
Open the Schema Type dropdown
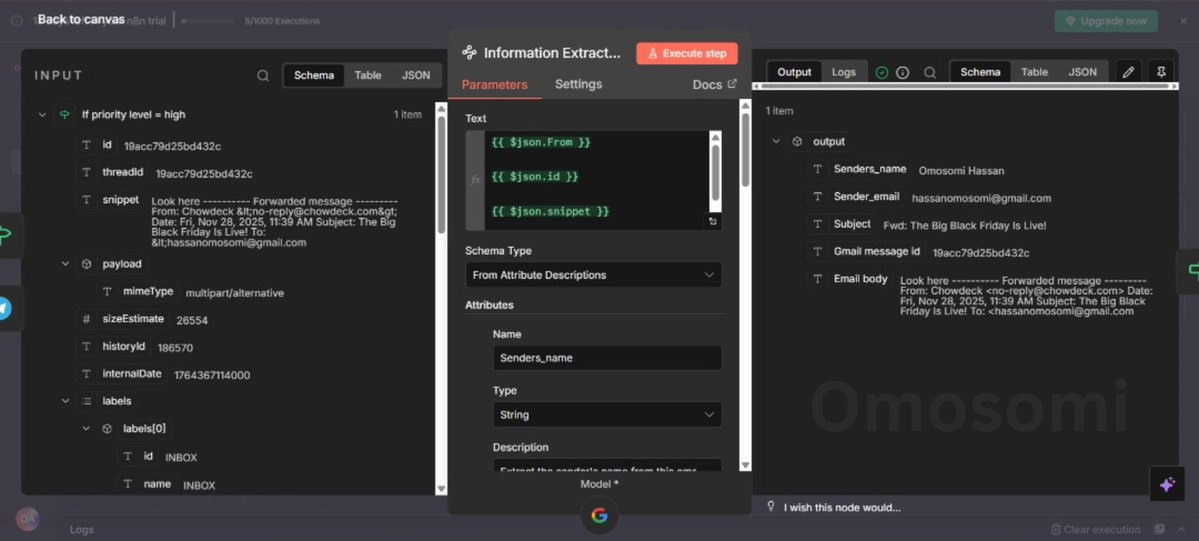click(593, 275)
